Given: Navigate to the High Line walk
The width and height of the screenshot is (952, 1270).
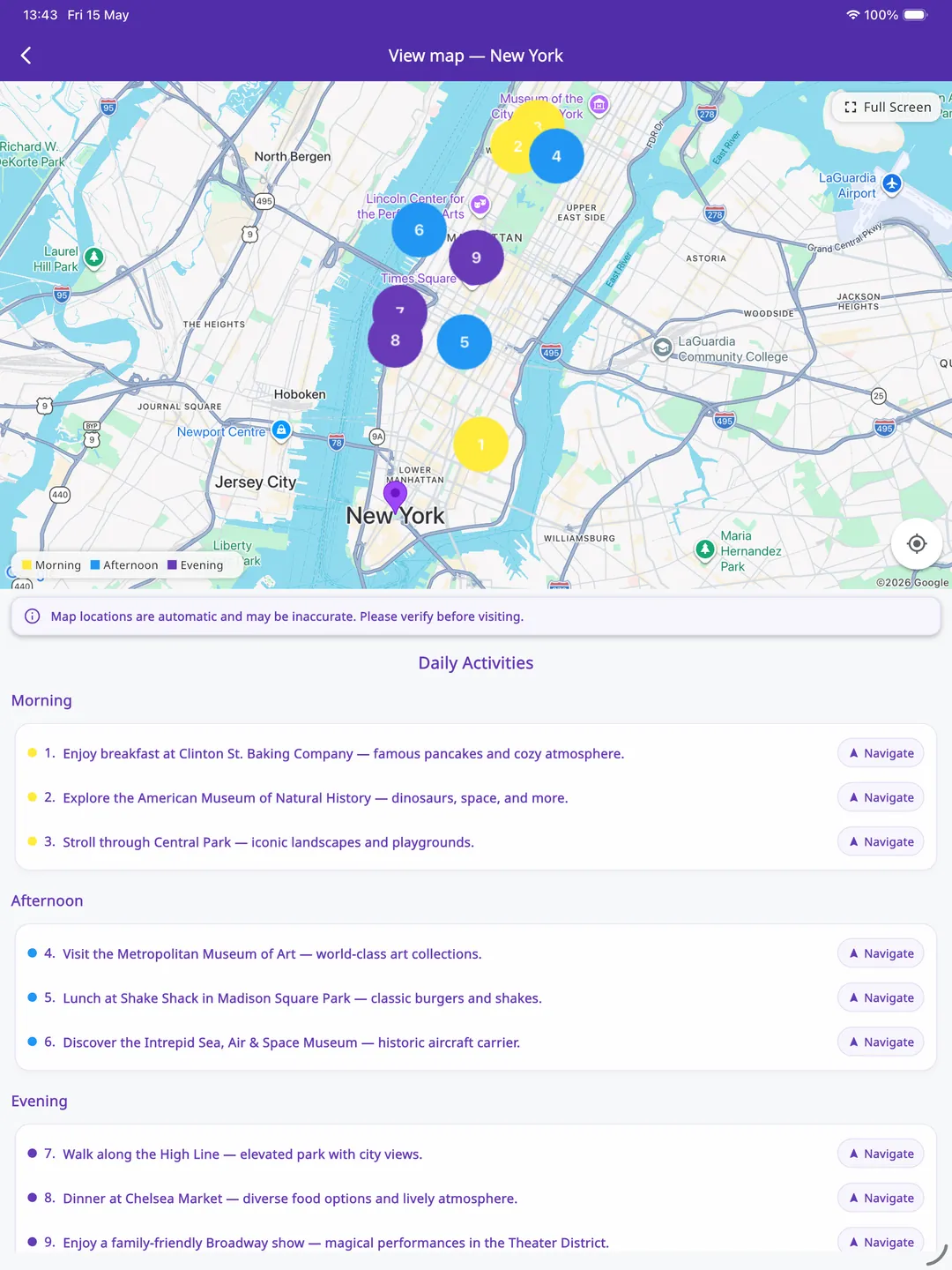Looking at the screenshot, I should [881, 1154].
